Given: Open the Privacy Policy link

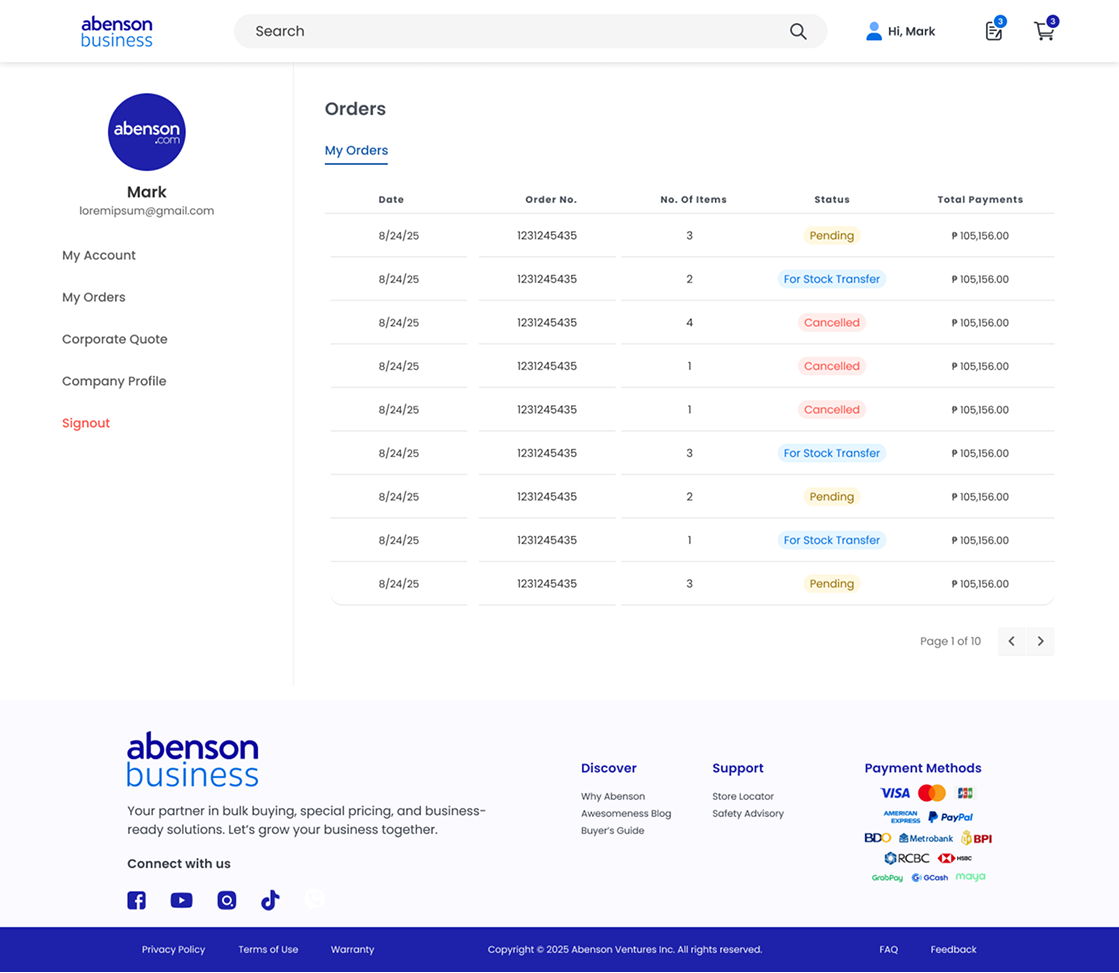Looking at the screenshot, I should [173, 949].
